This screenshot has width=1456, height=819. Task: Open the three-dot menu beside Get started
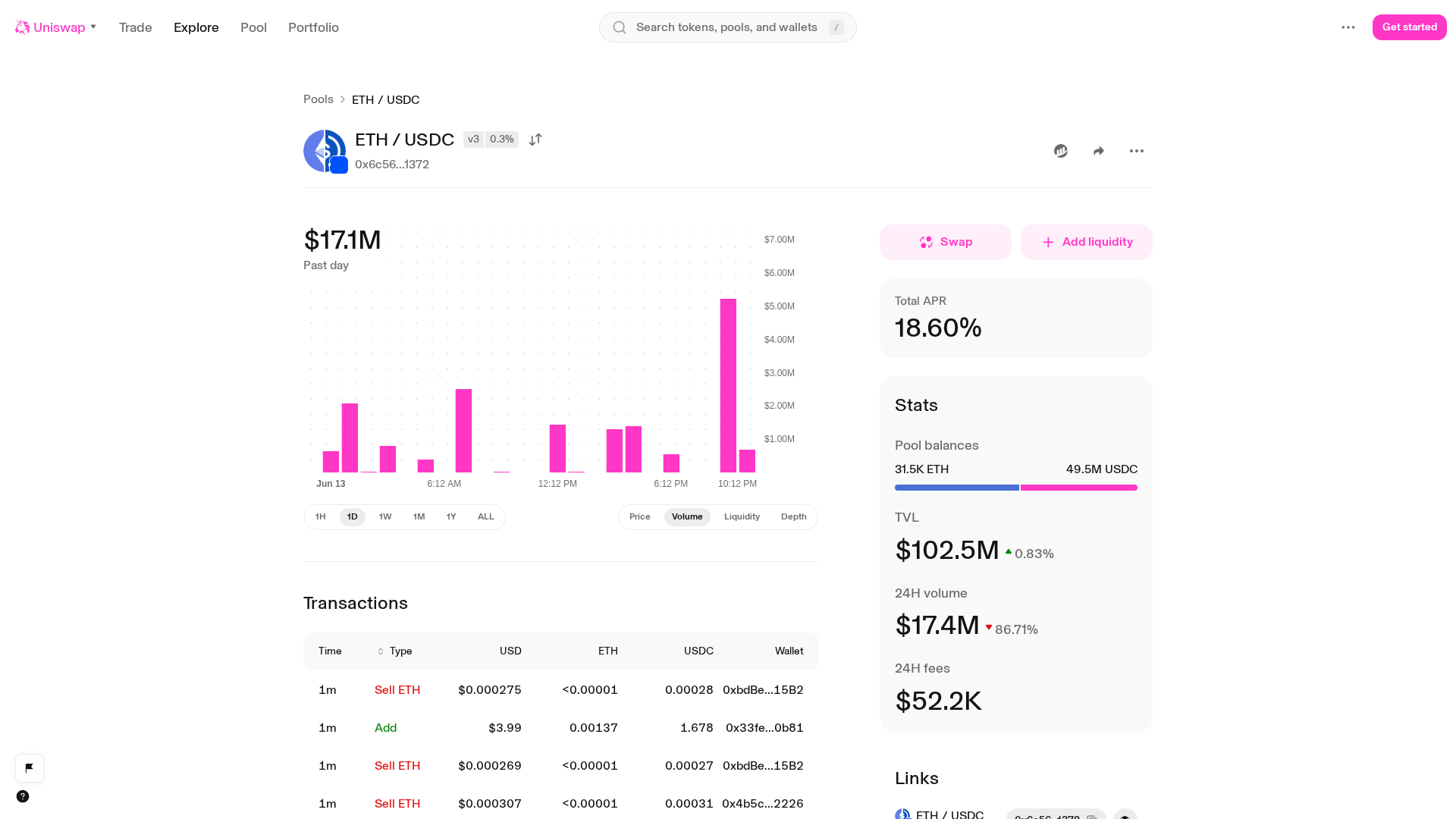coord(1348,27)
